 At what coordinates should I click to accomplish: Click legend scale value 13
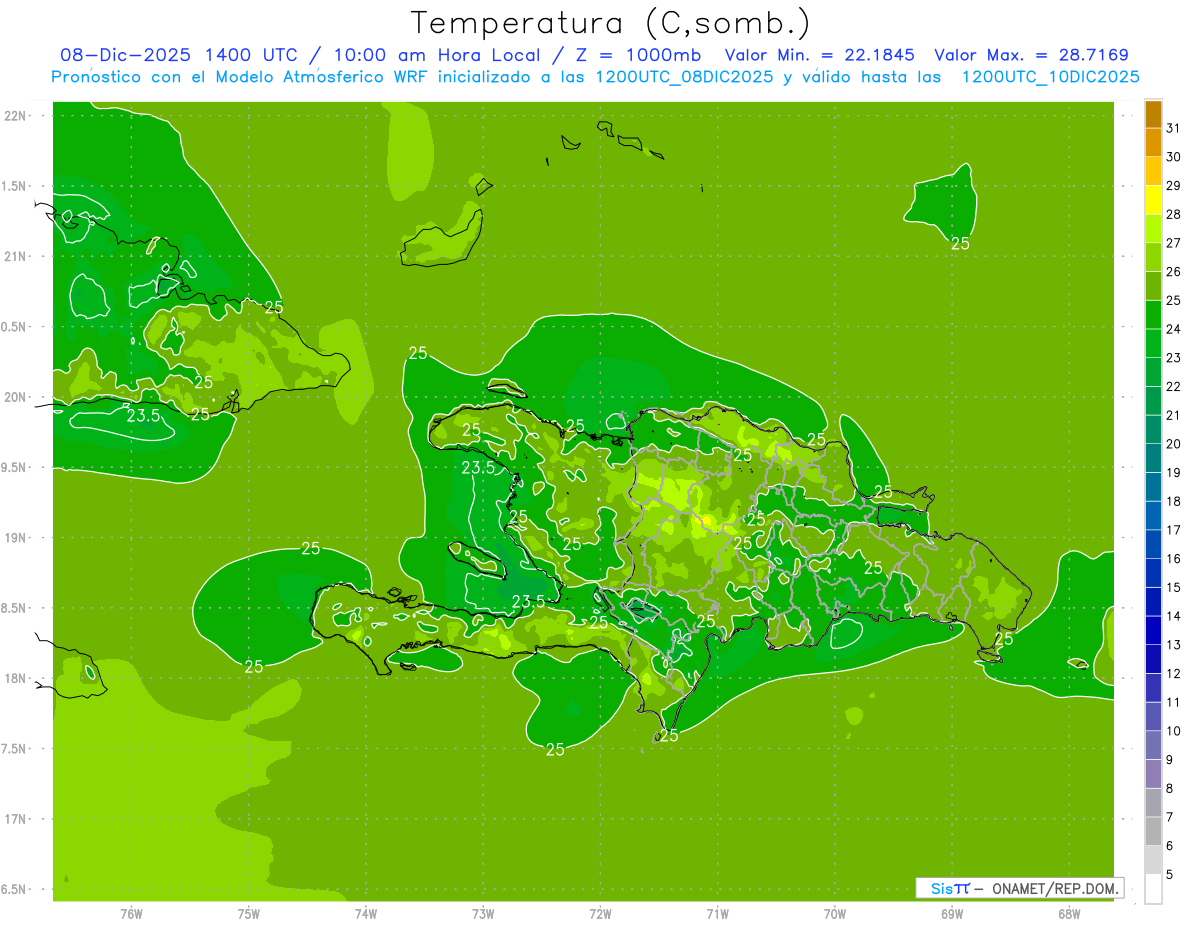[1174, 645]
